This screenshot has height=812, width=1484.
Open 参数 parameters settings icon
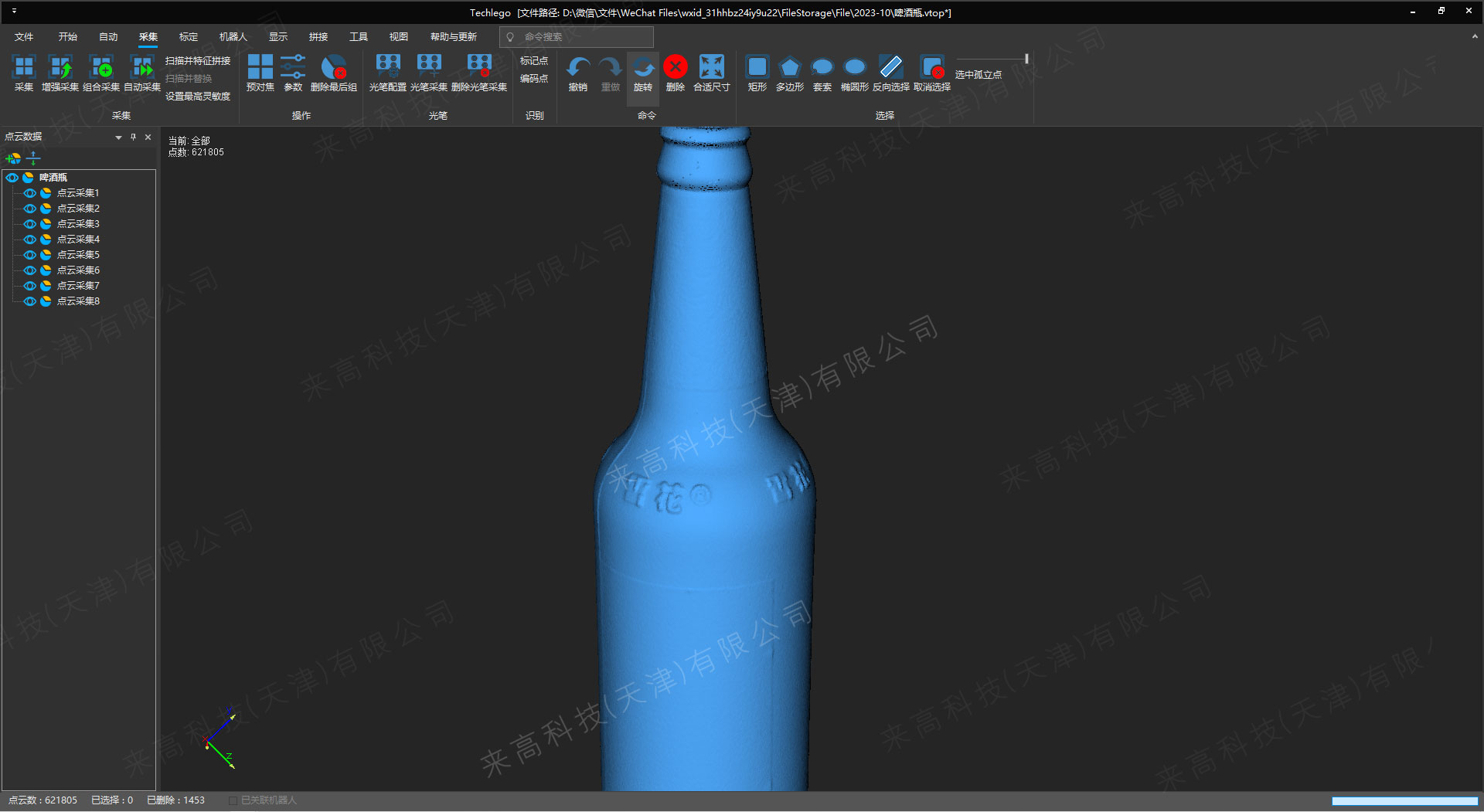[x=293, y=68]
